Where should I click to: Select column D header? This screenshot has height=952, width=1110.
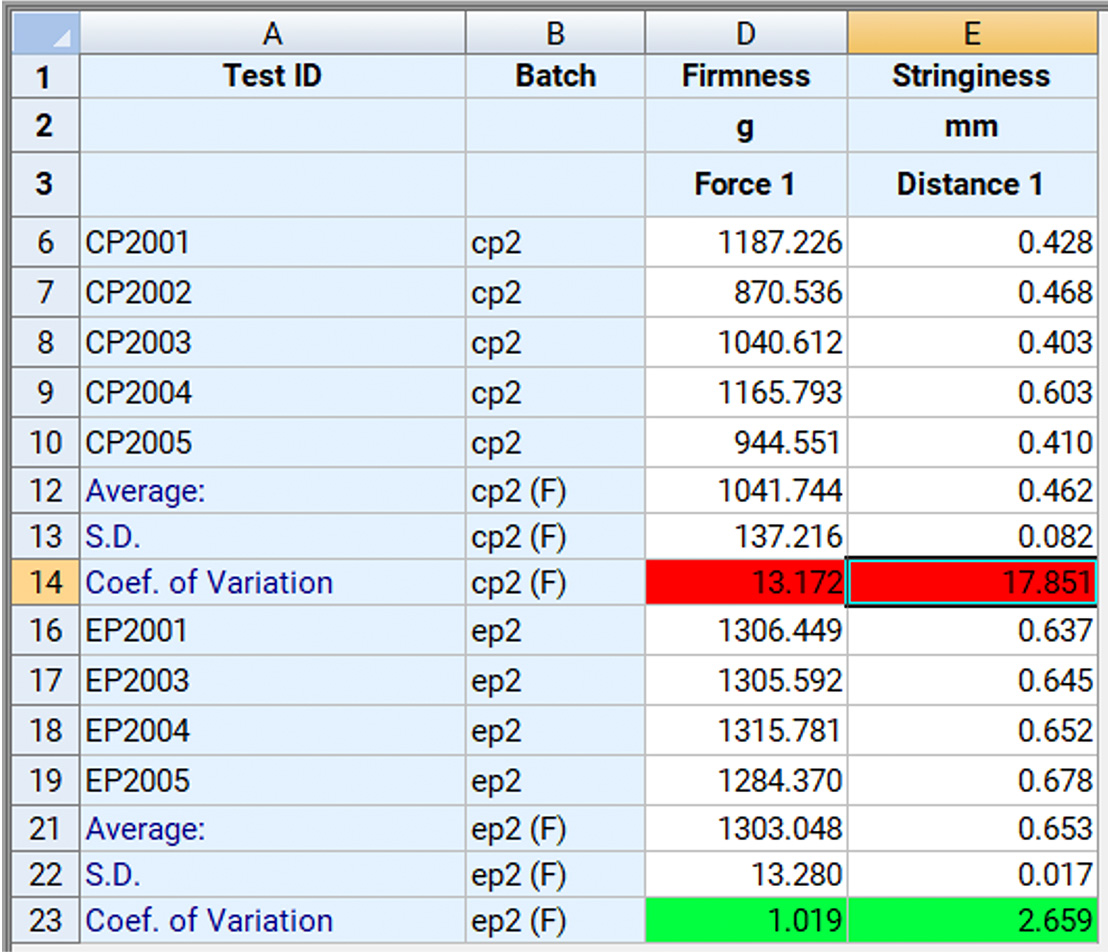coord(746,35)
